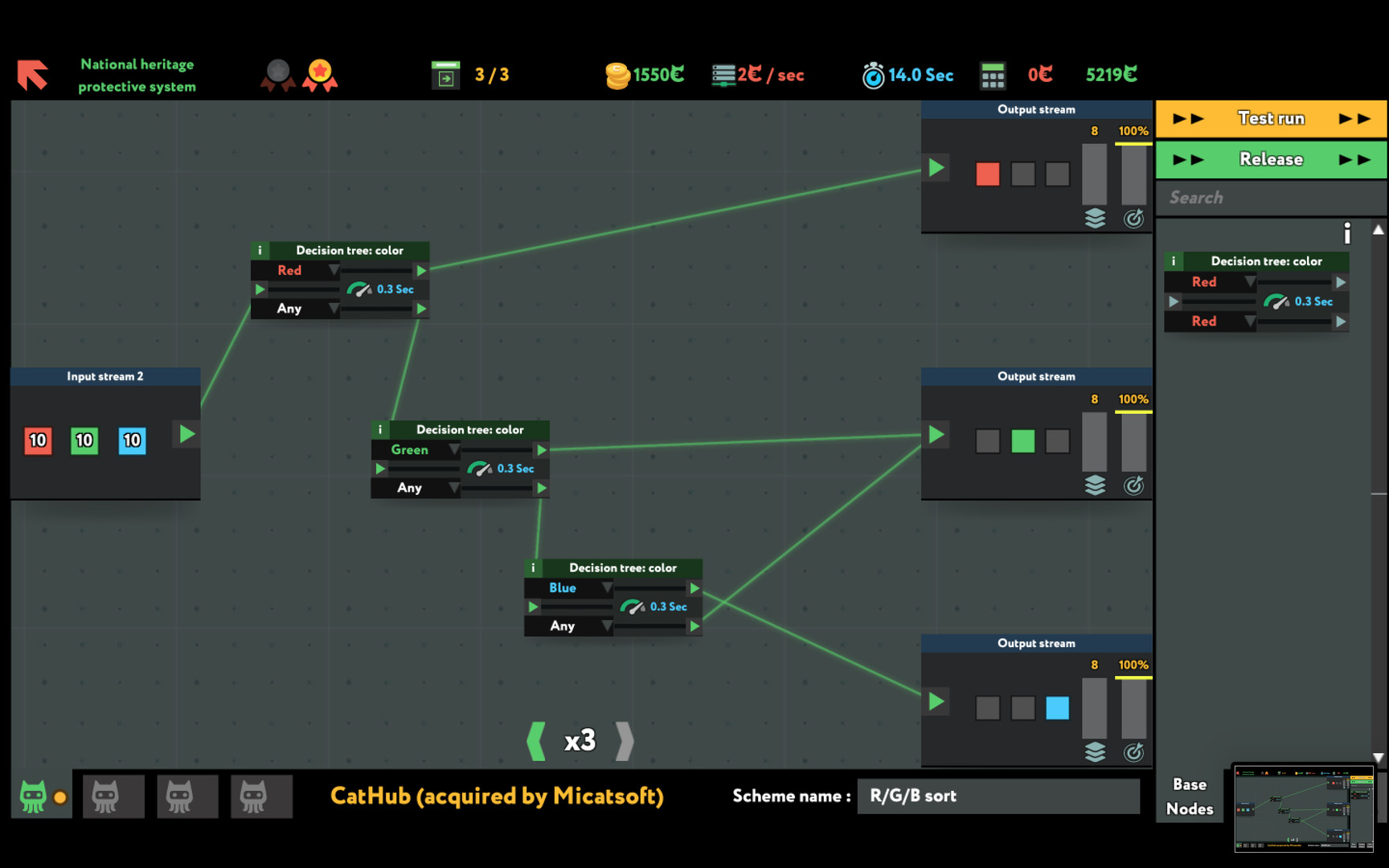Click the Scheme name text field
The width and height of the screenshot is (1389, 868).
(x=998, y=796)
